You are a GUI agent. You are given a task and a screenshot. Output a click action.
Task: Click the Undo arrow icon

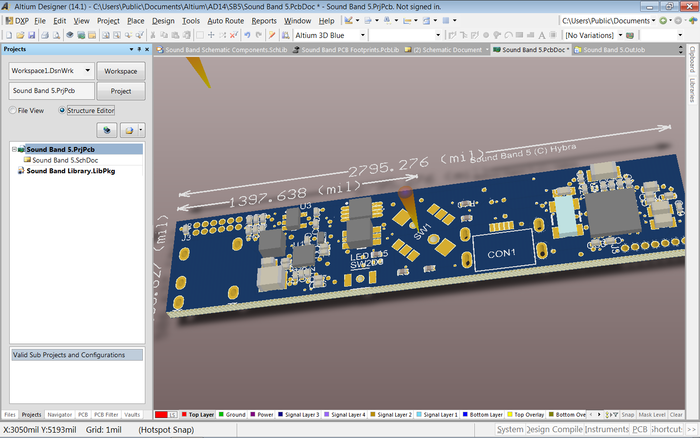(x=247, y=35)
